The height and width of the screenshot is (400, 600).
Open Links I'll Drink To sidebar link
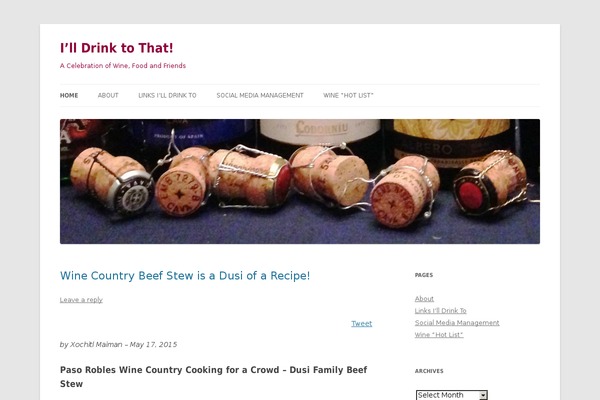coord(440,310)
